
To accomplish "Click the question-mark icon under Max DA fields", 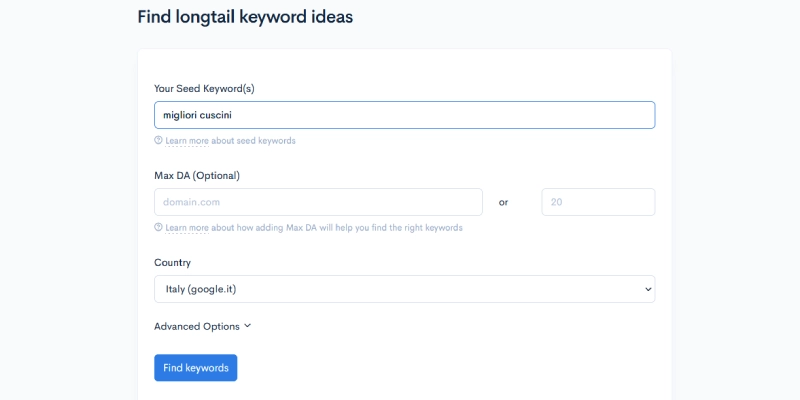I will point(158,228).
